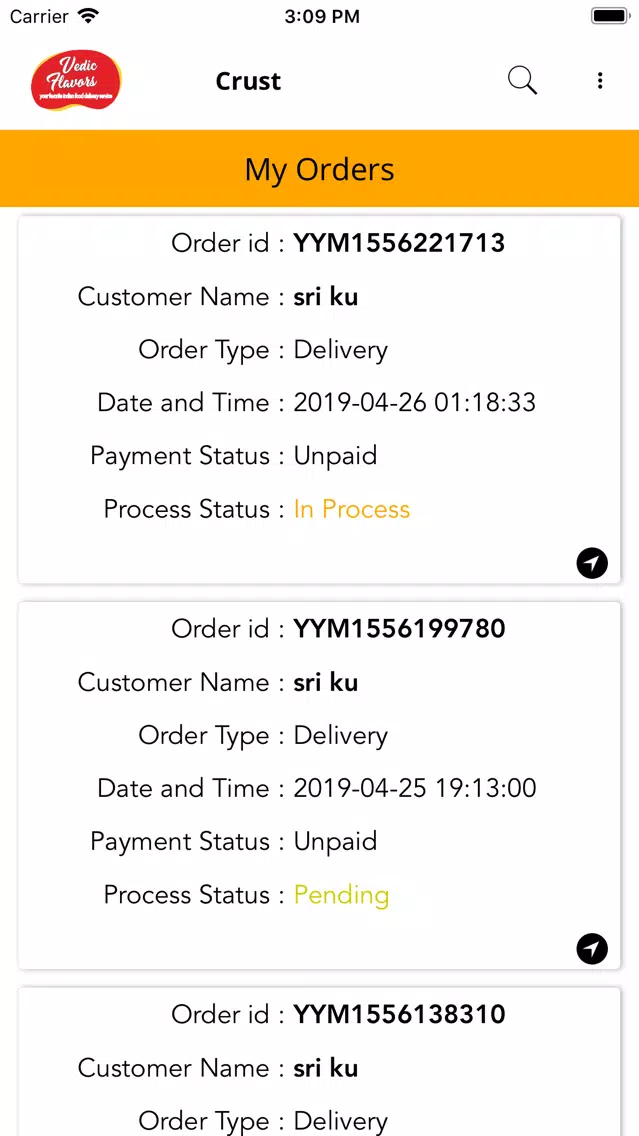Select date 2019-04-26 01:18:33
The image size is (639, 1136).
[414, 403]
